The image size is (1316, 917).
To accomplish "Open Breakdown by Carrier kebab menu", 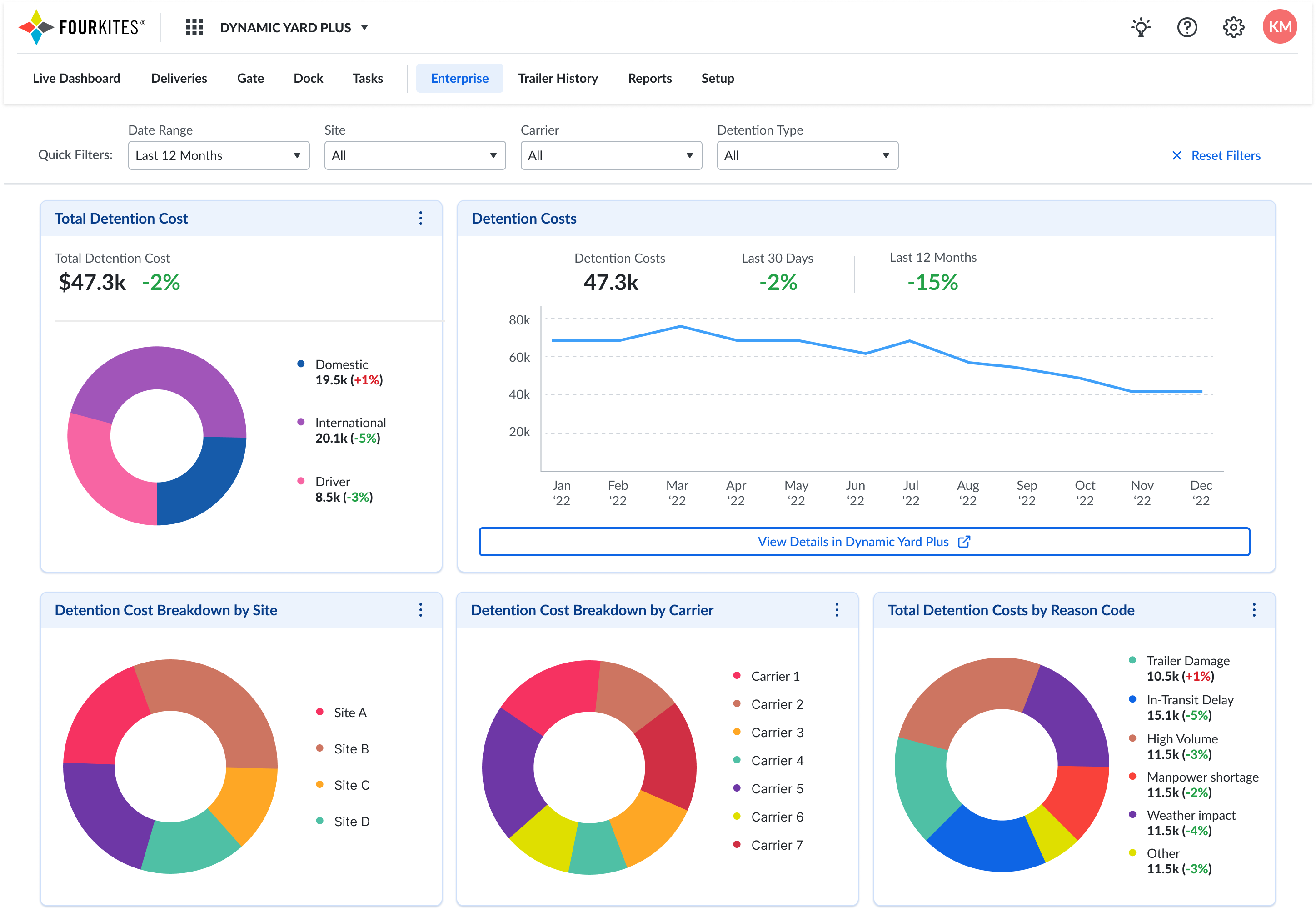I will tap(837, 610).
